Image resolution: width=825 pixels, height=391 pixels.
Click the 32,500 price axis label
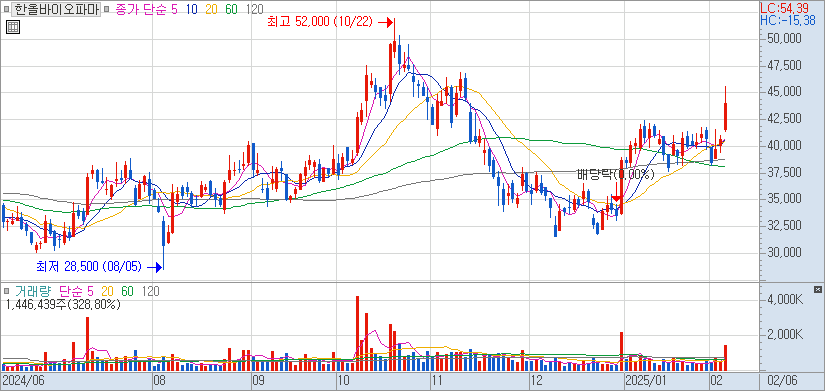click(x=784, y=226)
